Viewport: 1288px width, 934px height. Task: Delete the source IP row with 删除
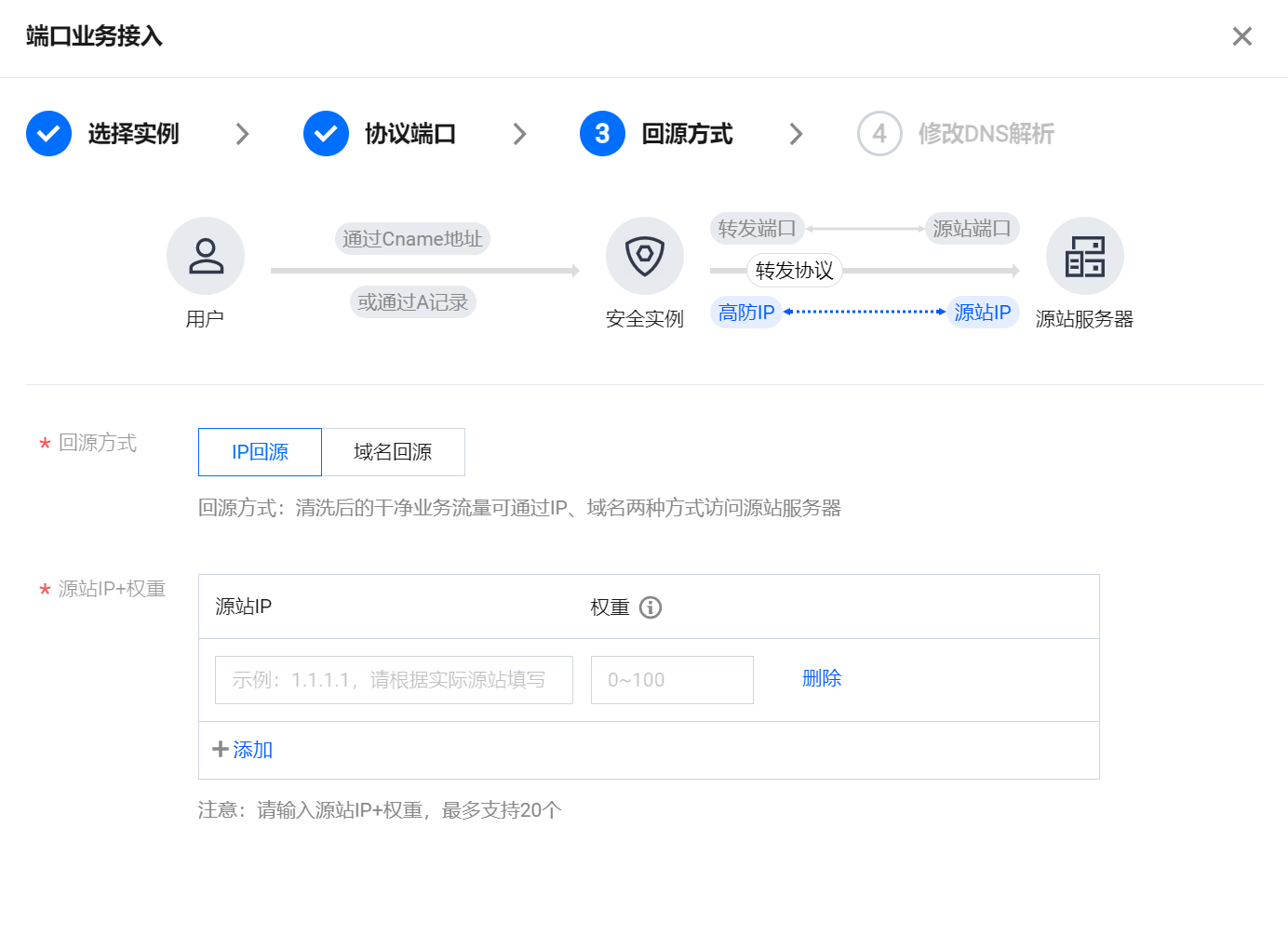pos(822,678)
